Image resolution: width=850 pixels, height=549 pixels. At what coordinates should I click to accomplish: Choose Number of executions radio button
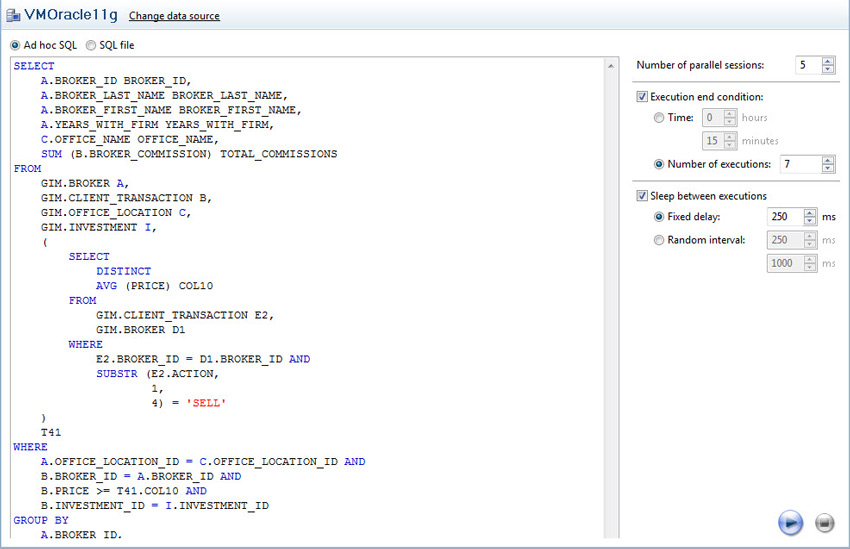click(x=658, y=164)
